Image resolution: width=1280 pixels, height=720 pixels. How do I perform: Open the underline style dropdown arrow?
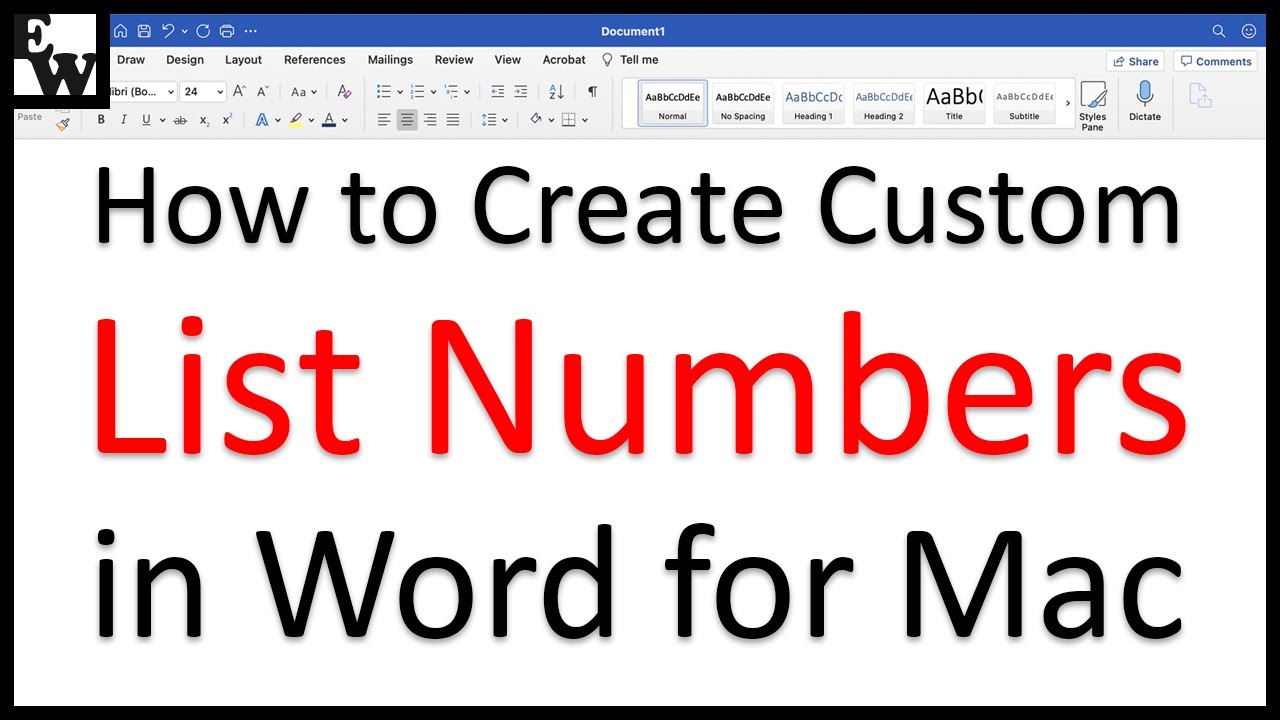point(162,121)
